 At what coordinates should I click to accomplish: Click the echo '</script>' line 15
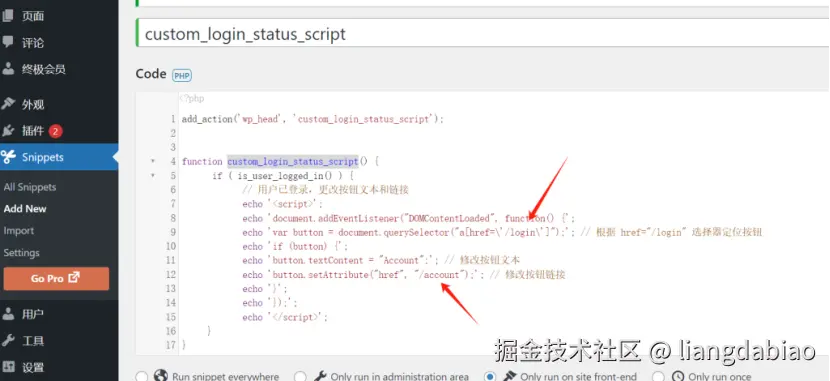(285, 317)
